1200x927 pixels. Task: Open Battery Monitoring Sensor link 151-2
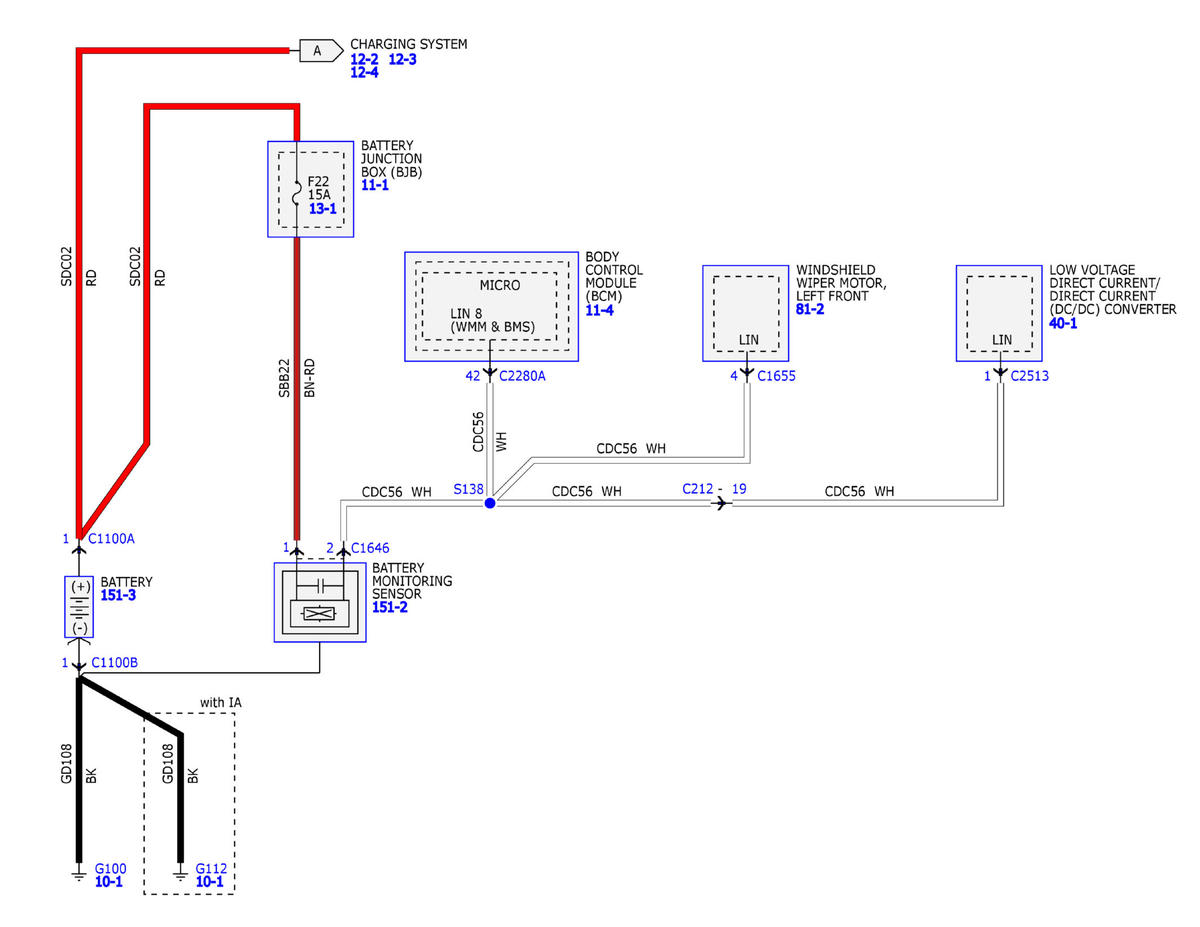tap(390, 607)
